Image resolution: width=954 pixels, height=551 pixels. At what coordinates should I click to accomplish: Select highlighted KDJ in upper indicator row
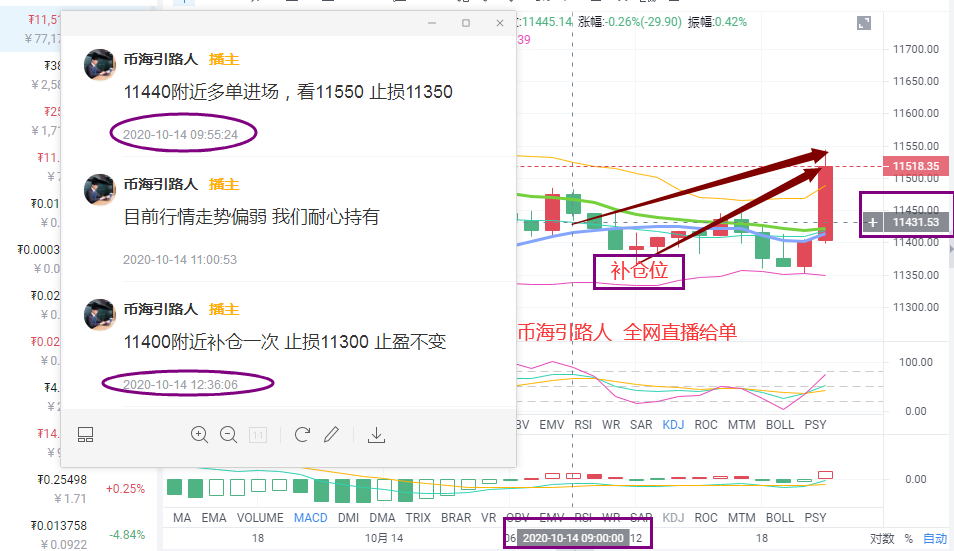pyautogui.click(x=673, y=425)
